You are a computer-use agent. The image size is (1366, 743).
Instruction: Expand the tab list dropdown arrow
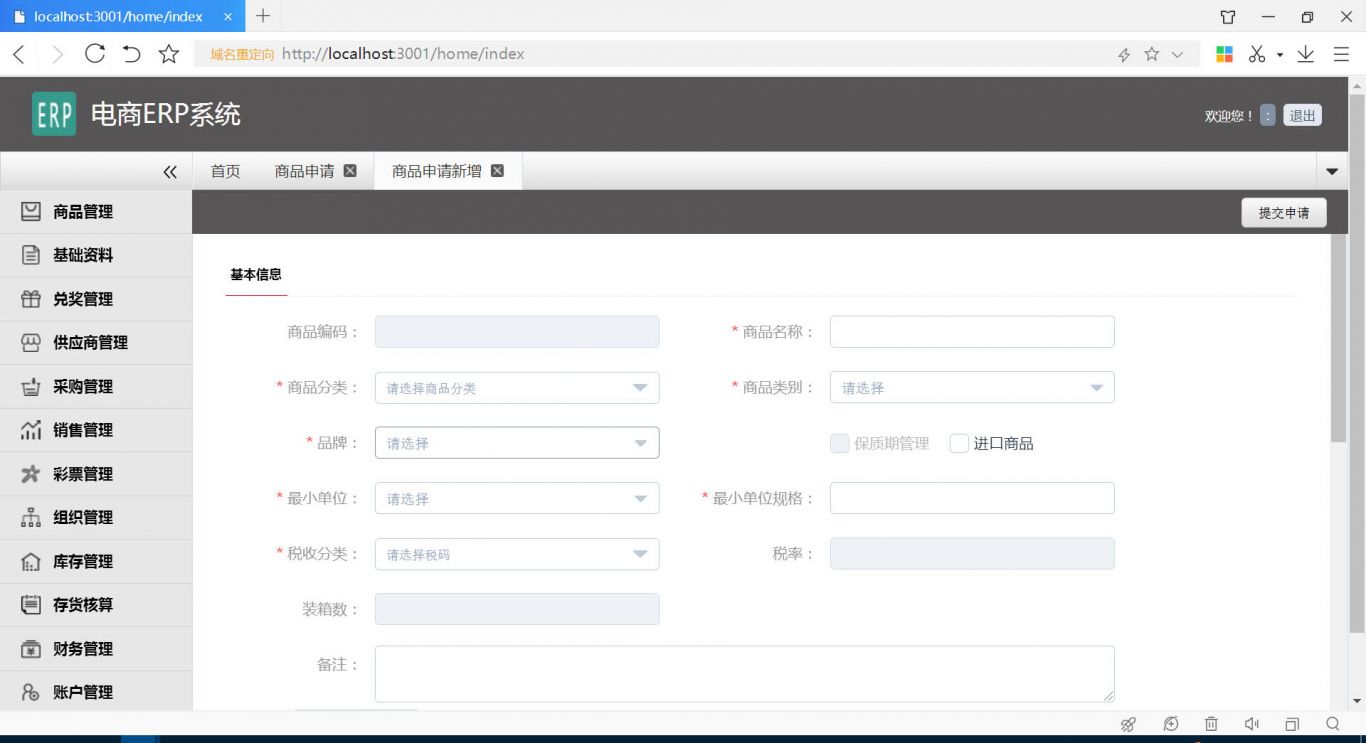click(x=1332, y=171)
